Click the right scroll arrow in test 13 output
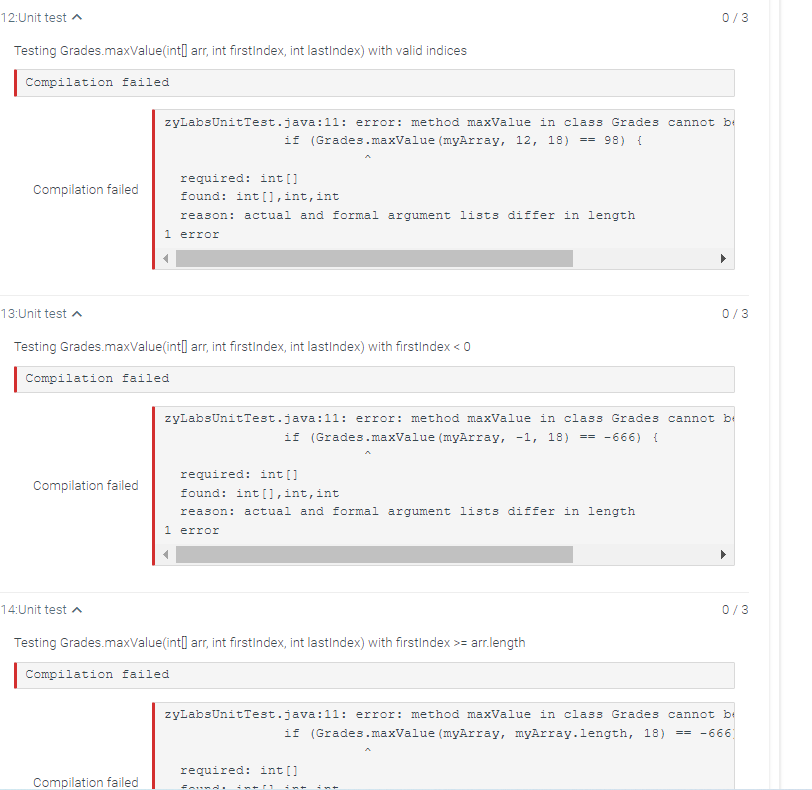Screen dimensions: 812x790 point(723,554)
